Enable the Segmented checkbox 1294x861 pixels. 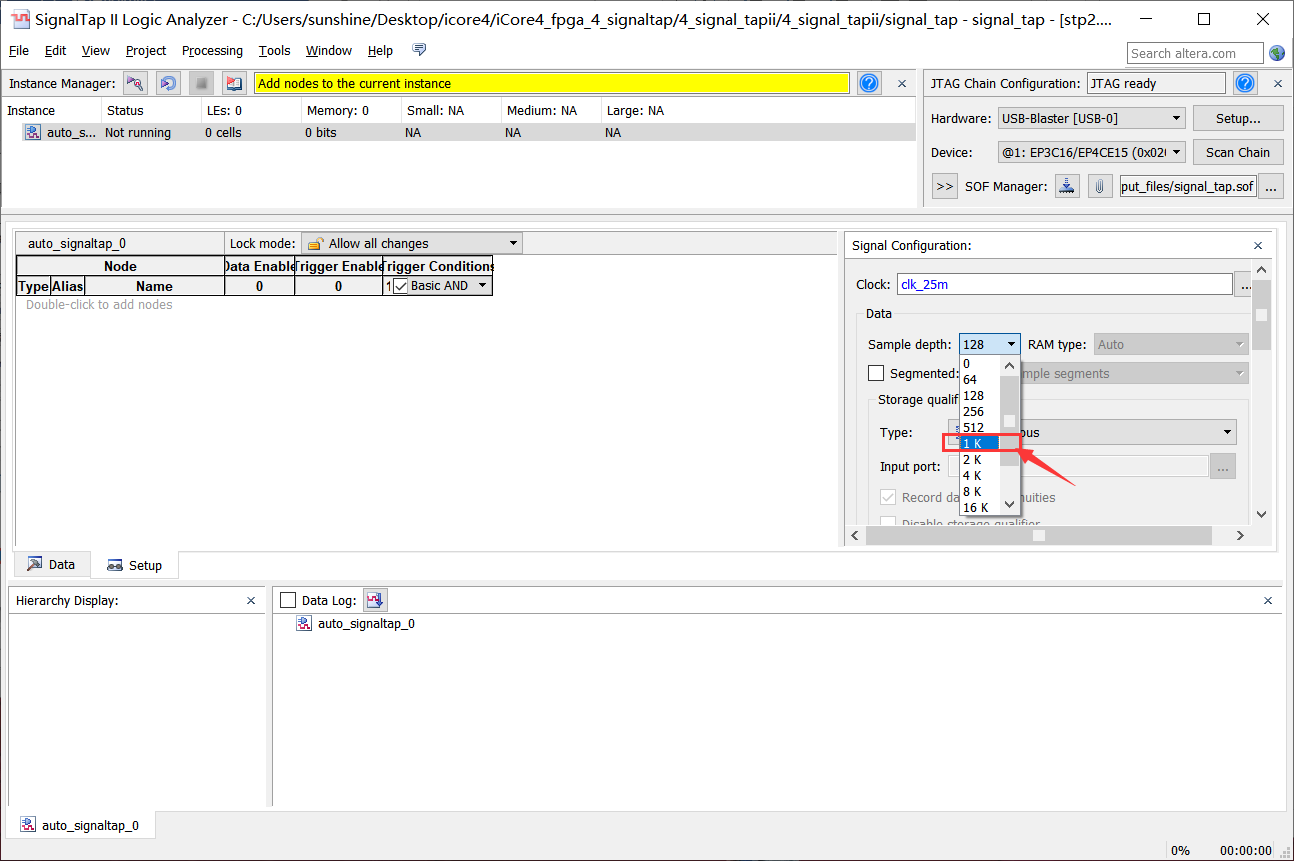click(876, 373)
